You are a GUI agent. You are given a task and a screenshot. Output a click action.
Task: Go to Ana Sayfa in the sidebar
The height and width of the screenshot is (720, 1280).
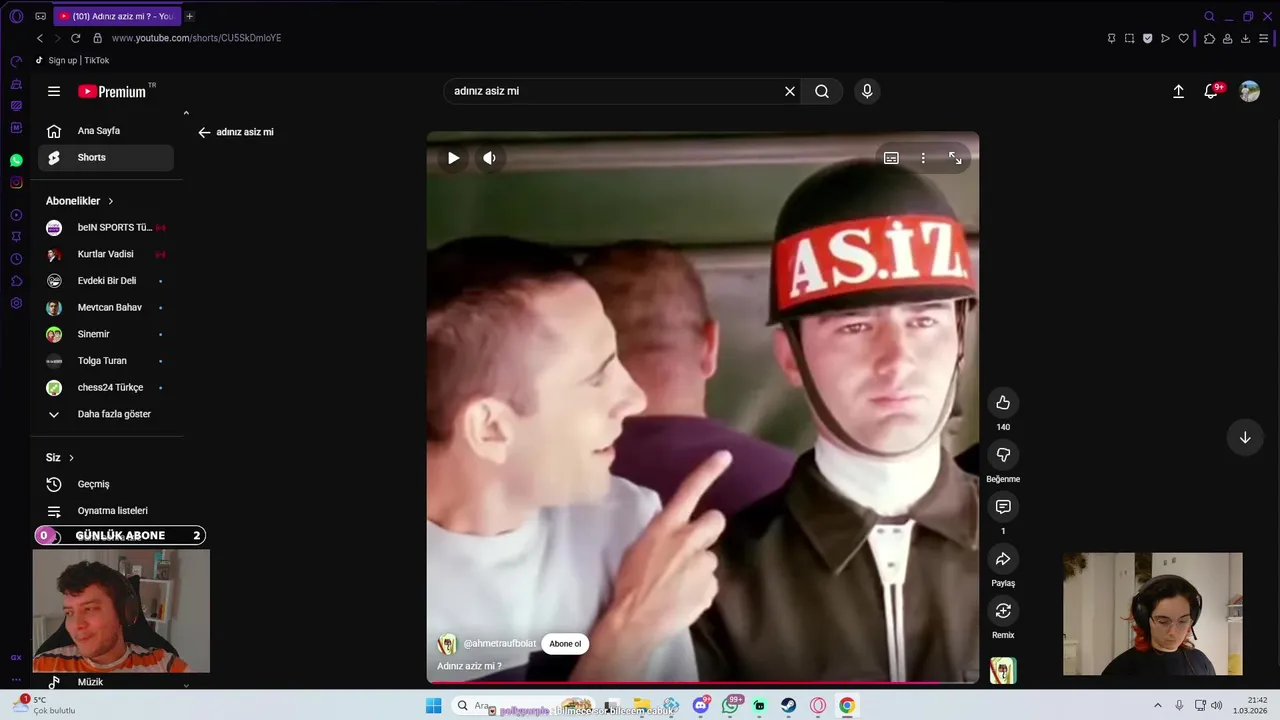(x=106, y=131)
